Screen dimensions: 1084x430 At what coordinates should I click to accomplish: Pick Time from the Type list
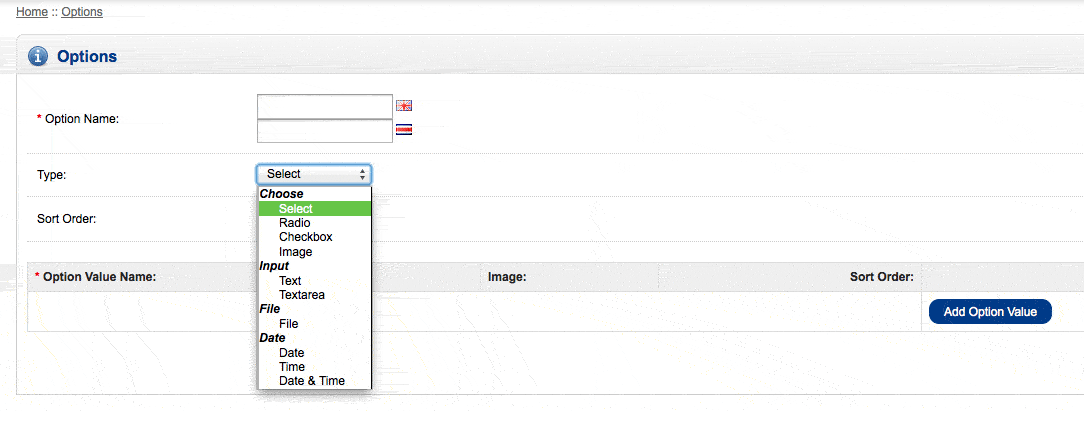coord(292,367)
